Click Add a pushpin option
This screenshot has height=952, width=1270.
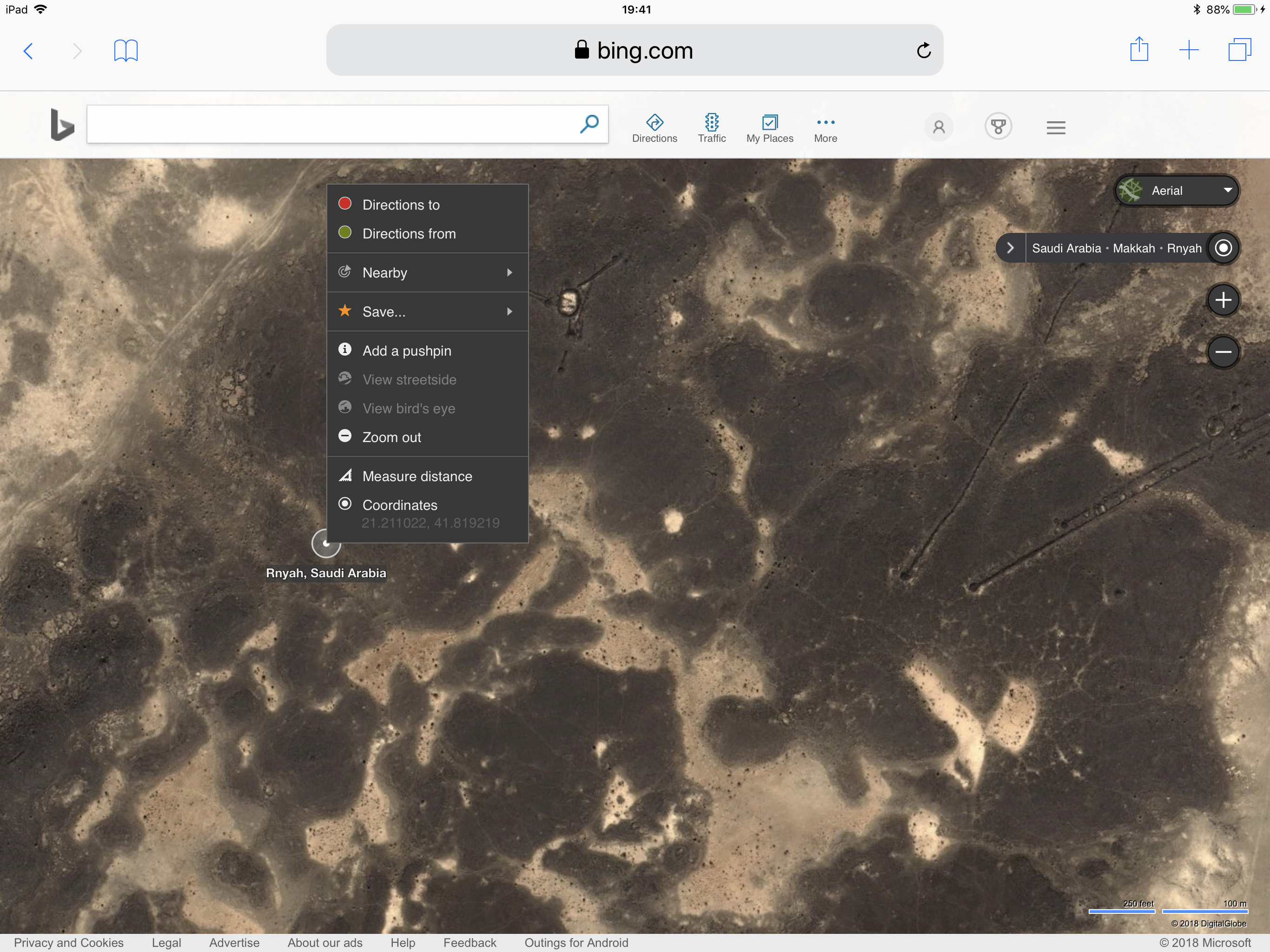[406, 351]
